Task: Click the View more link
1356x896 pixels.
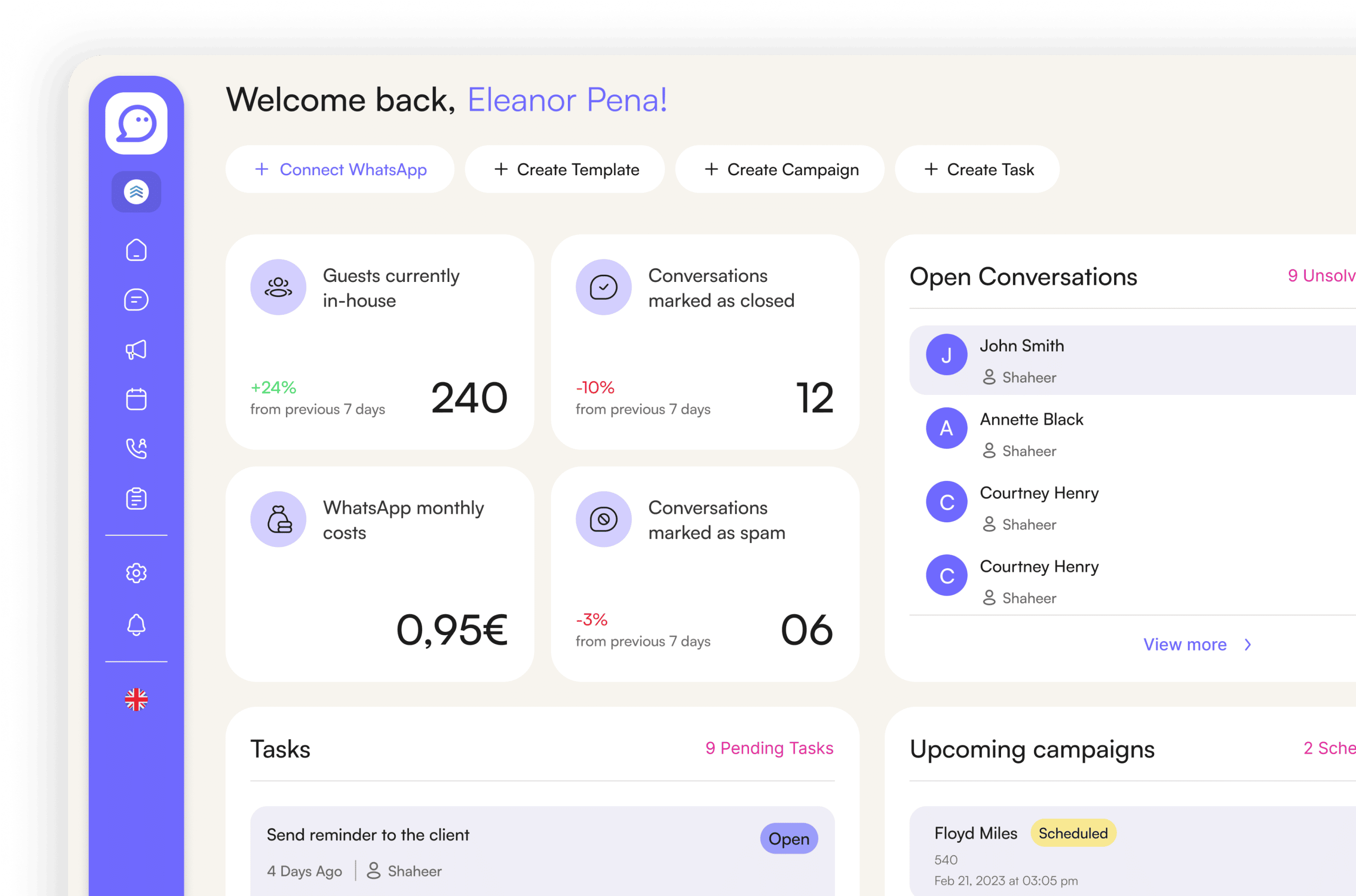Action: pyautogui.click(x=1185, y=644)
